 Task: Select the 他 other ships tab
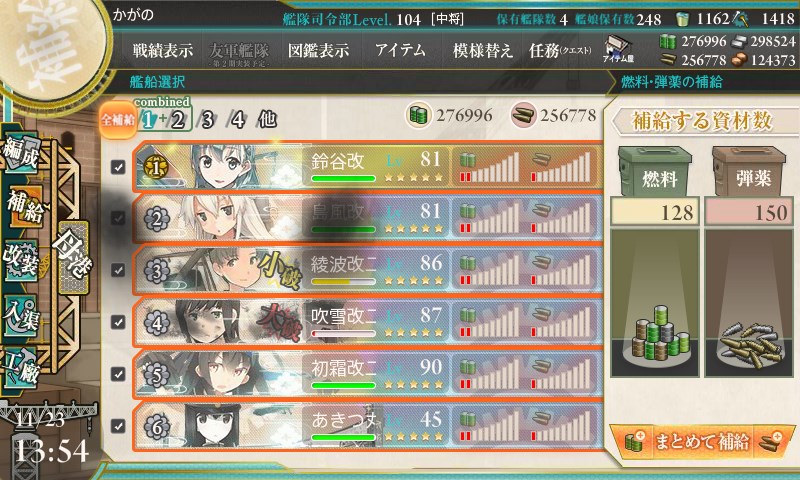pyautogui.click(x=267, y=119)
